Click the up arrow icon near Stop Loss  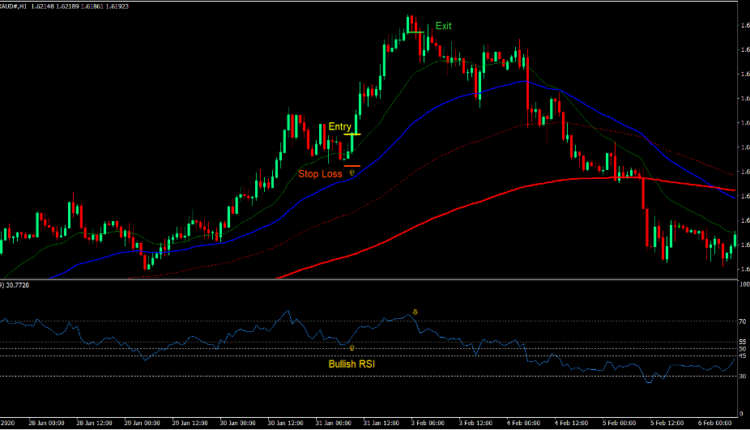[351, 173]
